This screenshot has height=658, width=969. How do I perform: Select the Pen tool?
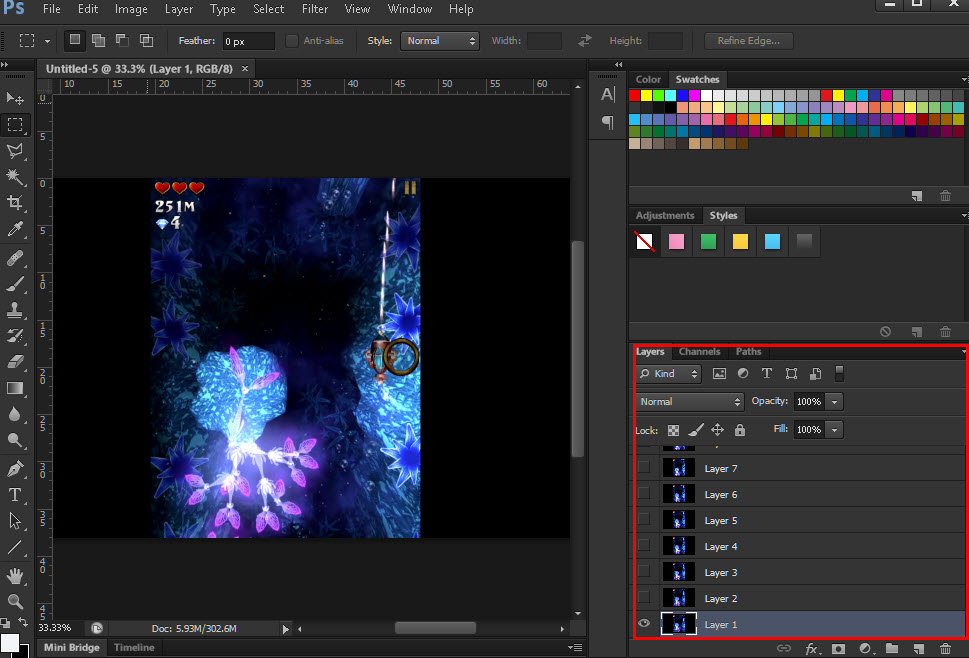click(x=15, y=468)
